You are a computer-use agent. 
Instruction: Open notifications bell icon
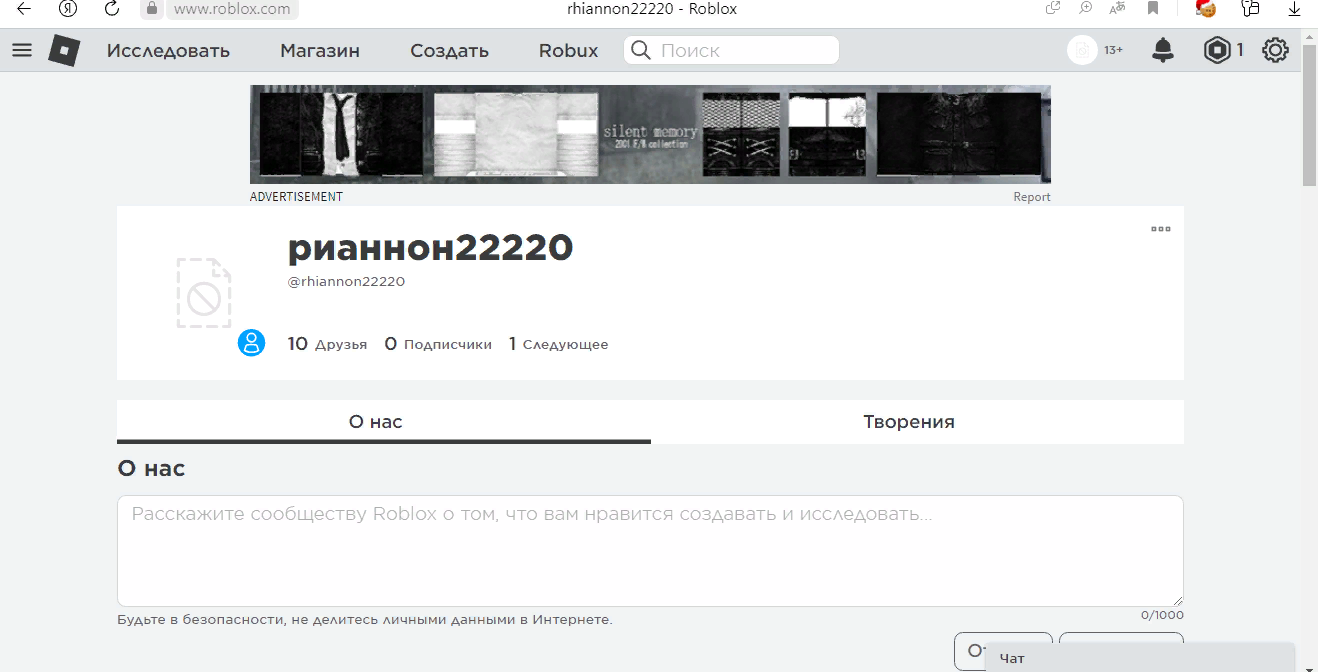click(x=1163, y=50)
